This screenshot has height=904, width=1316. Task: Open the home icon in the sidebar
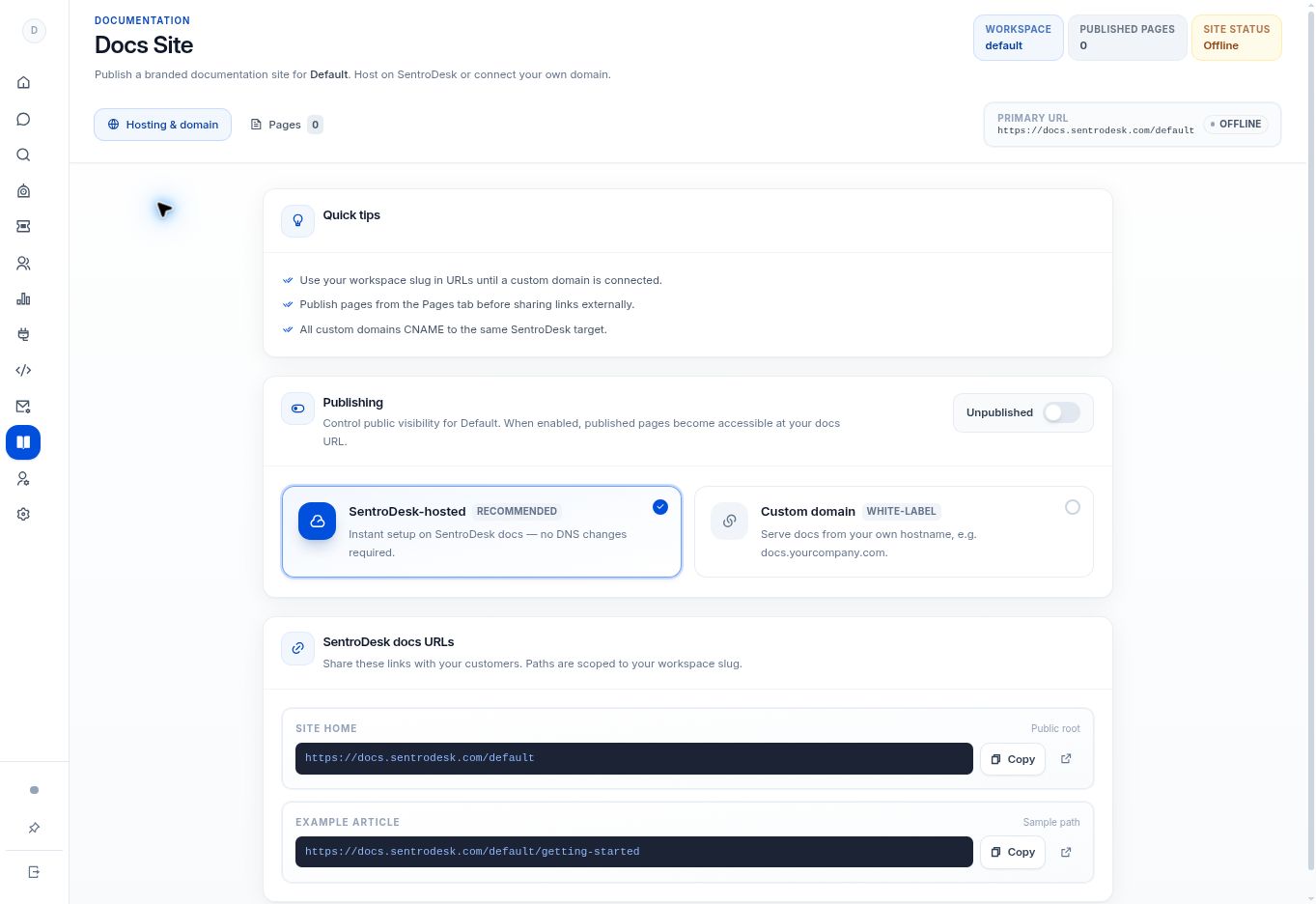[23, 83]
